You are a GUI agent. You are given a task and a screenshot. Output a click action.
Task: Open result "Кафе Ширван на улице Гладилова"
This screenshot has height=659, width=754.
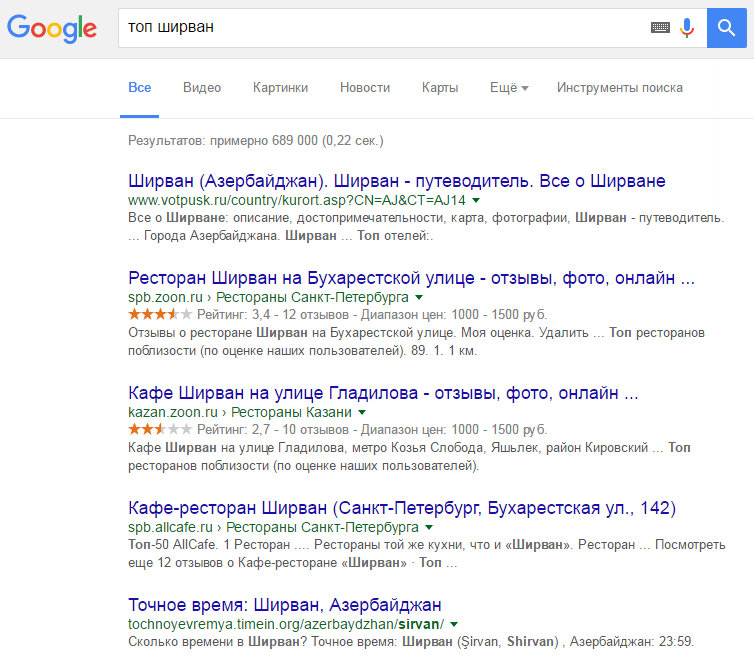[x=383, y=393]
